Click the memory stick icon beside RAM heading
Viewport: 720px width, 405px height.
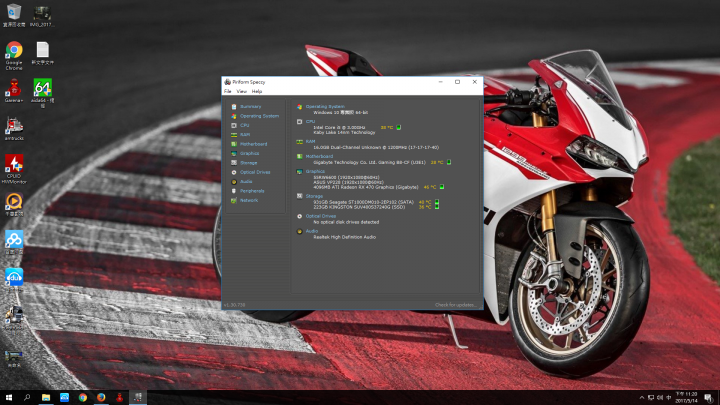(299, 142)
